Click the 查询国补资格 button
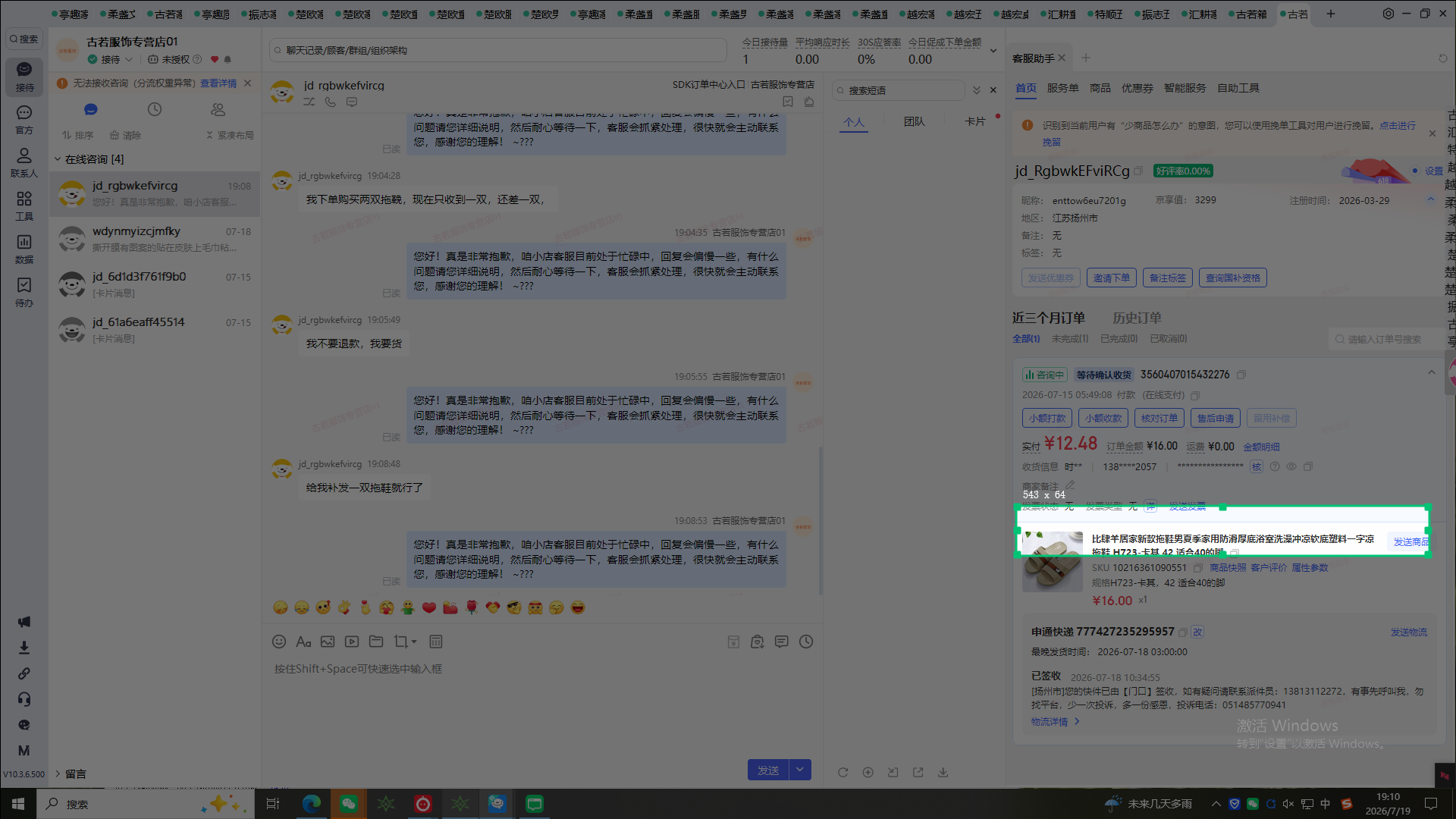This screenshot has height=819, width=1456. tap(1232, 278)
